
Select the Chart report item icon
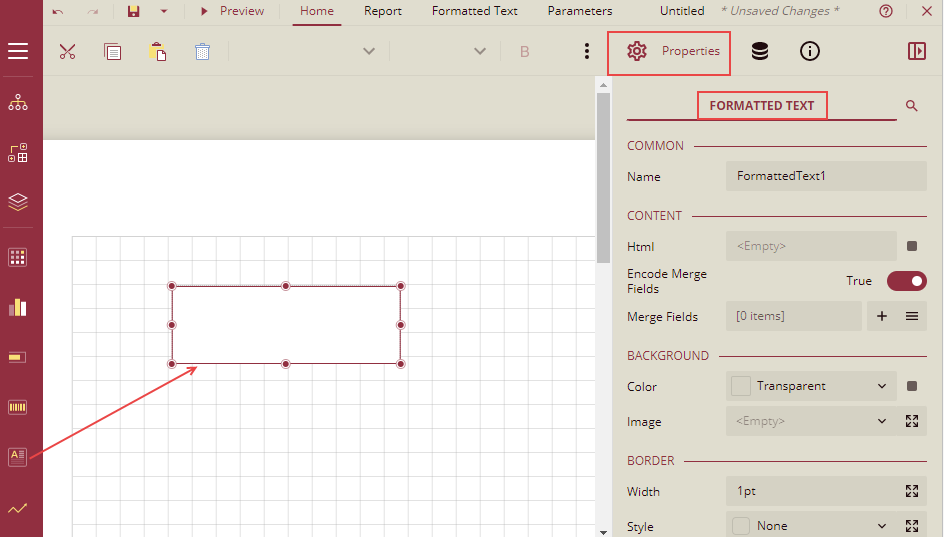tap(18, 308)
